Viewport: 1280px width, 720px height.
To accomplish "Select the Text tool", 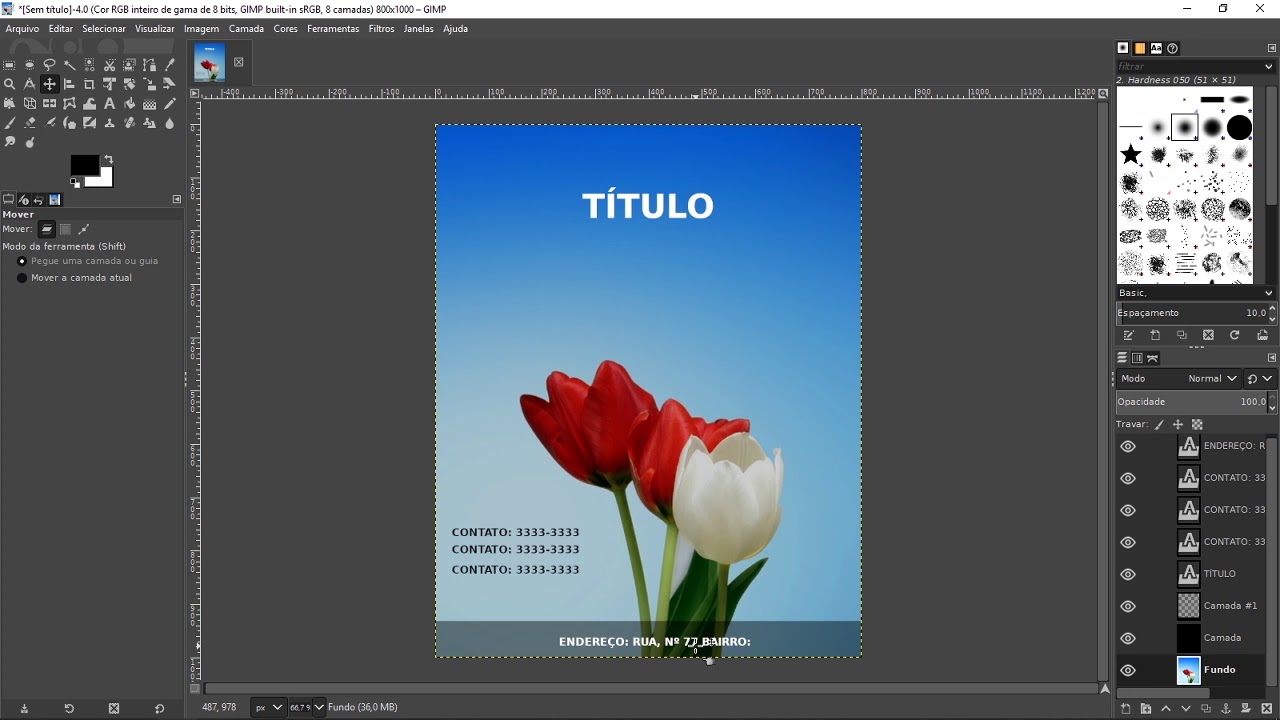I will [109, 103].
